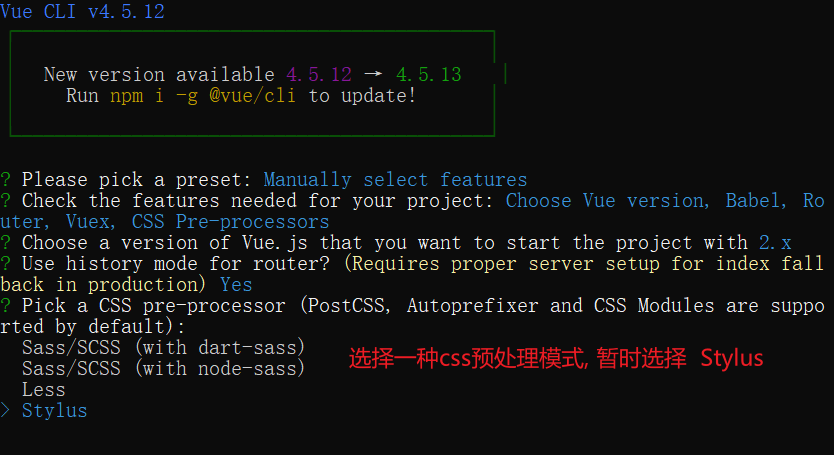This screenshot has height=455, width=834.
Task: Choose the Less pre-processor option
Action: pyautogui.click(x=44, y=390)
